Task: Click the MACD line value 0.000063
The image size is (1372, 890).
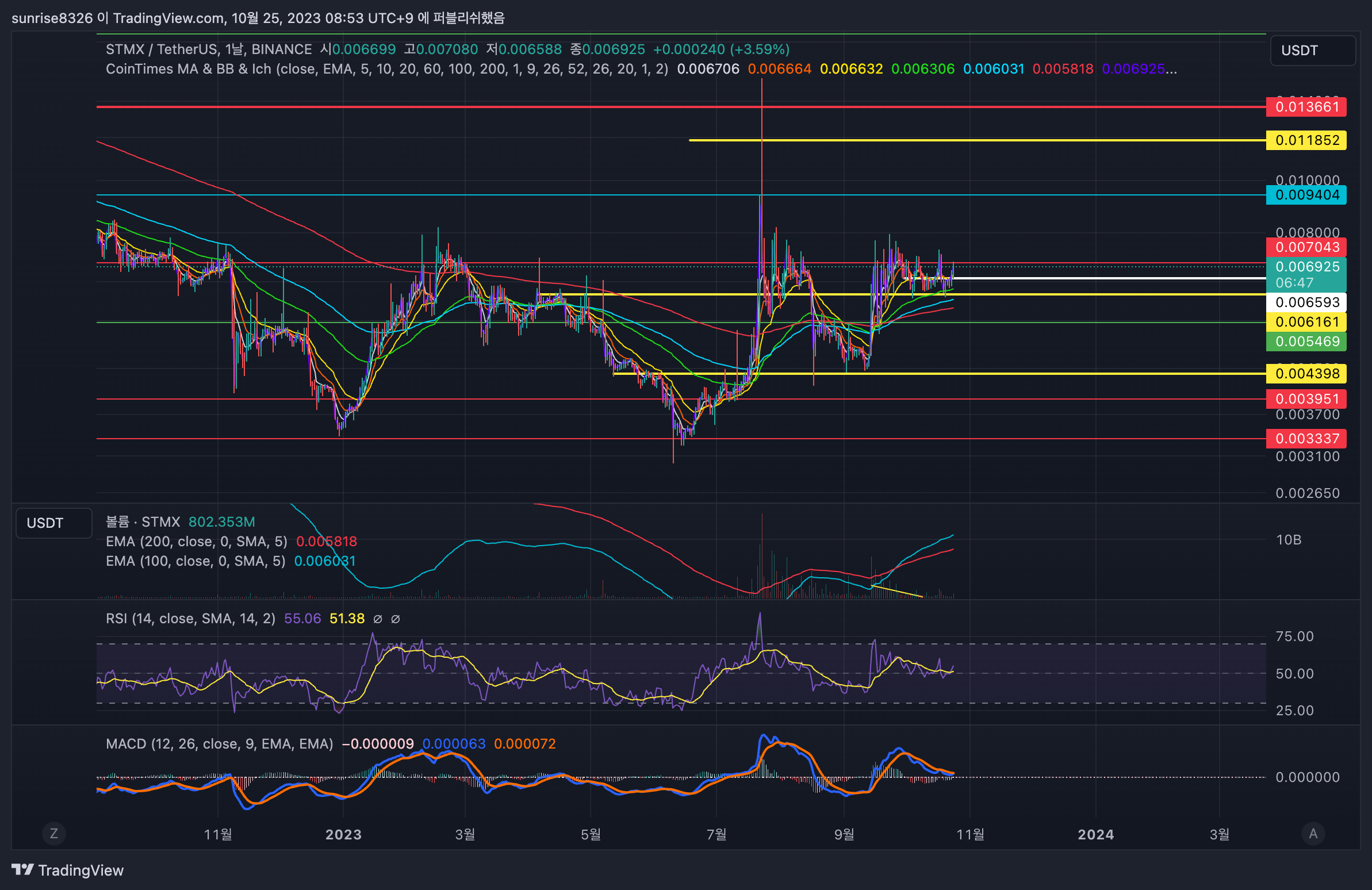Action: [x=454, y=743]
